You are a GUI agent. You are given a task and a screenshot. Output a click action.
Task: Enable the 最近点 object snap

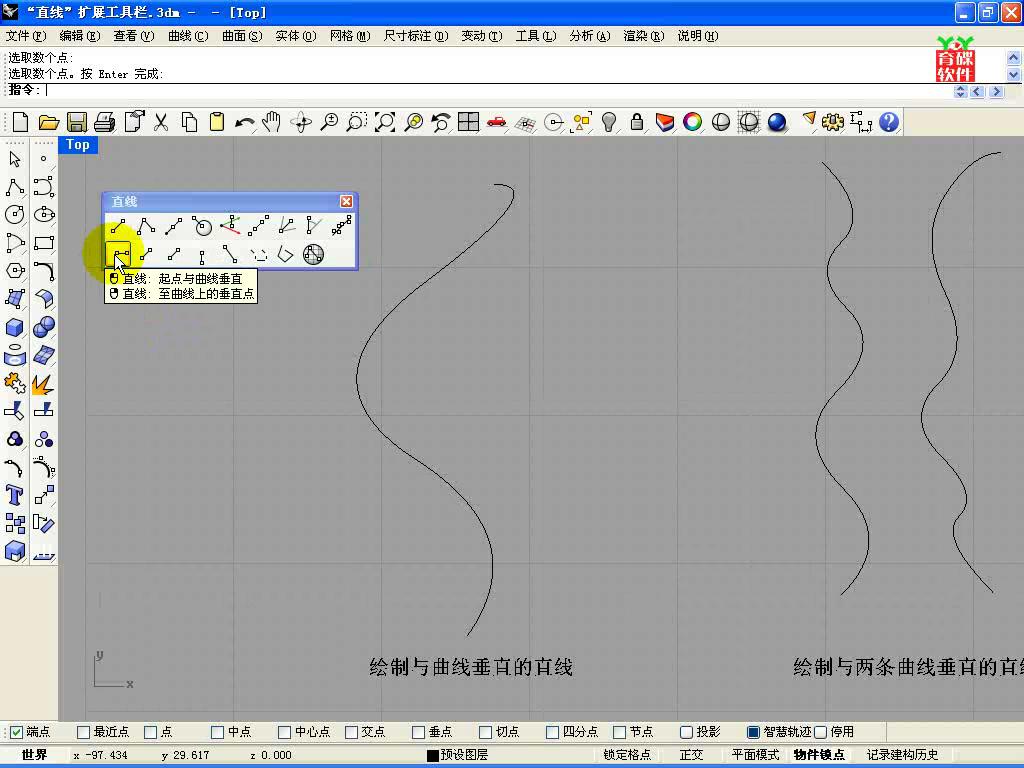(103, 732)
